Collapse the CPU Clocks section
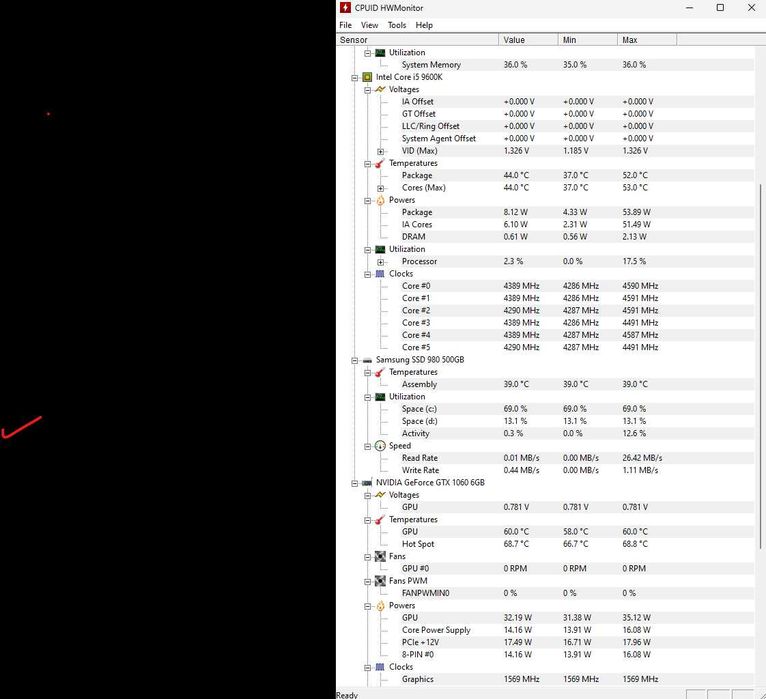The height and width of the screenshot is (699, 766). tap(368, 274)
